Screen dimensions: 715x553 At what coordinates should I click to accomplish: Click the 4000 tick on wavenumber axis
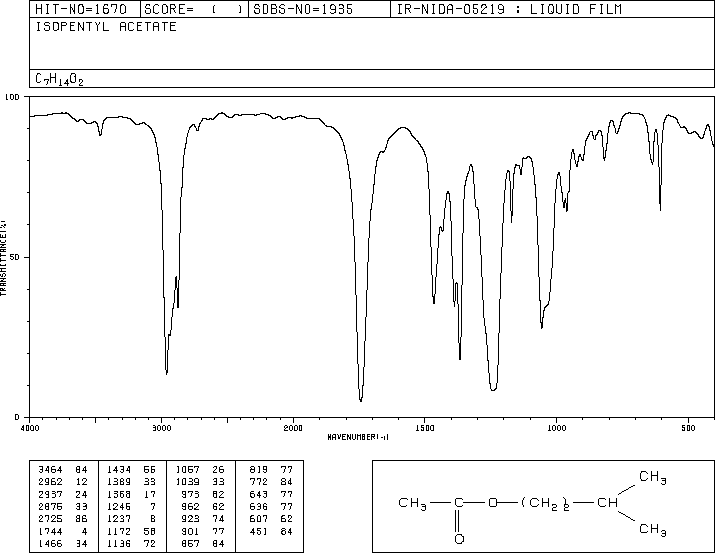(30, 428)
